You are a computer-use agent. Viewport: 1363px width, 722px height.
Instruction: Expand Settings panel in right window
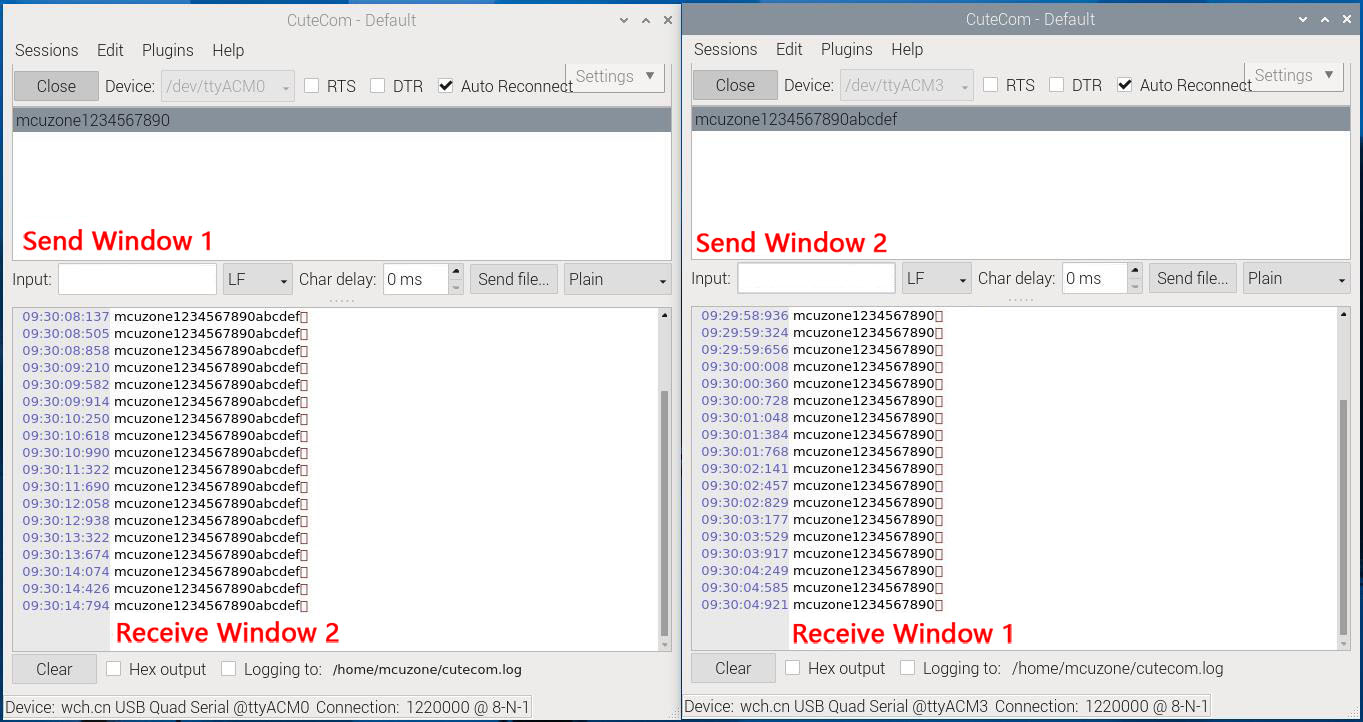tap(1294, 76)
